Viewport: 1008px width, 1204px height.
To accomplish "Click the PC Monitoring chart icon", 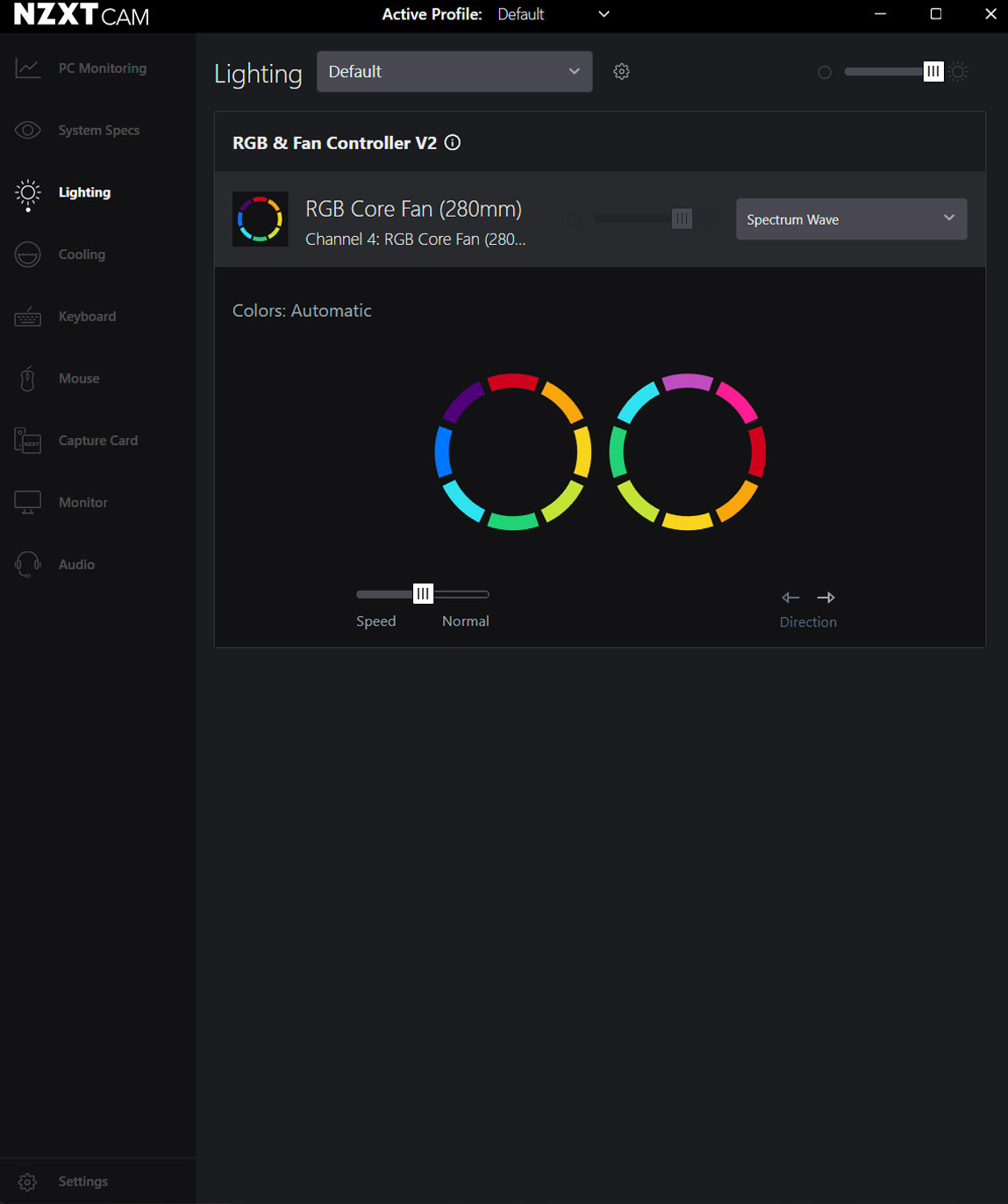I will (x=28, y=68).
